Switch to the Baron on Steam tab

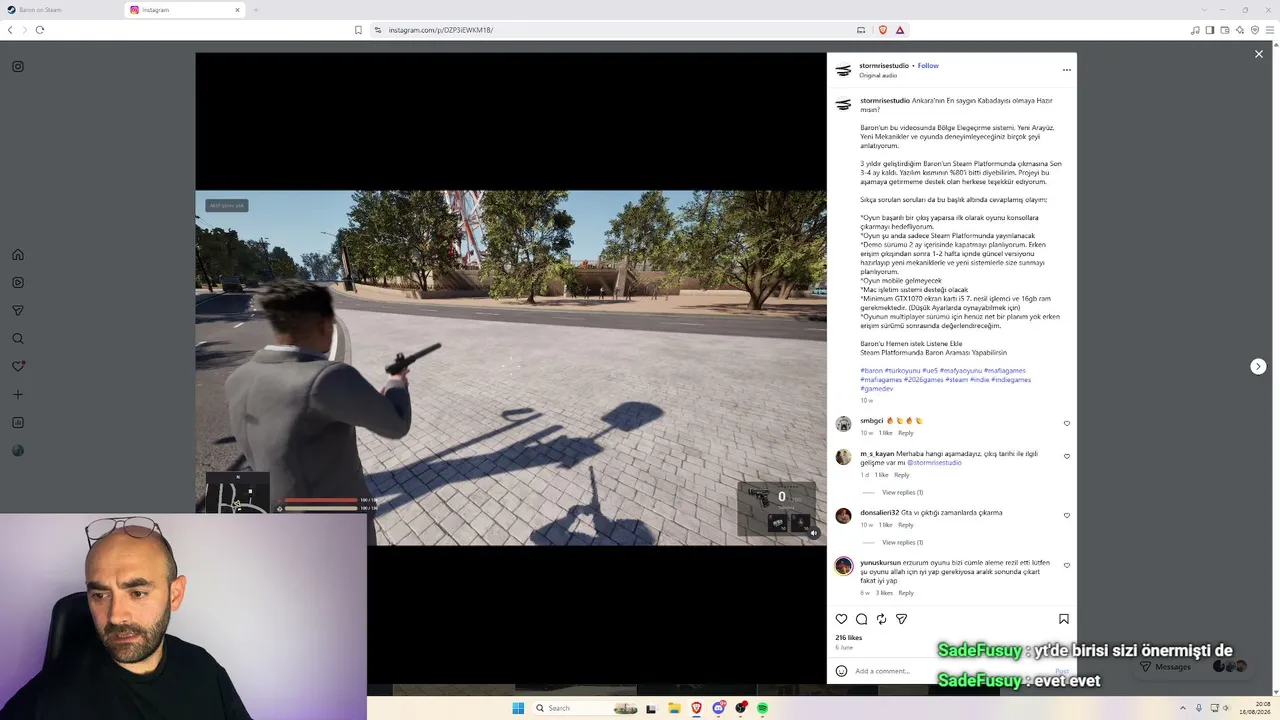pos(60,10)
